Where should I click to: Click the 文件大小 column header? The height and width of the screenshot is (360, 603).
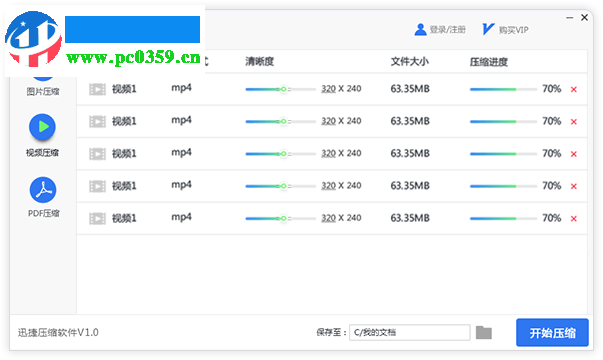[410, 62]
